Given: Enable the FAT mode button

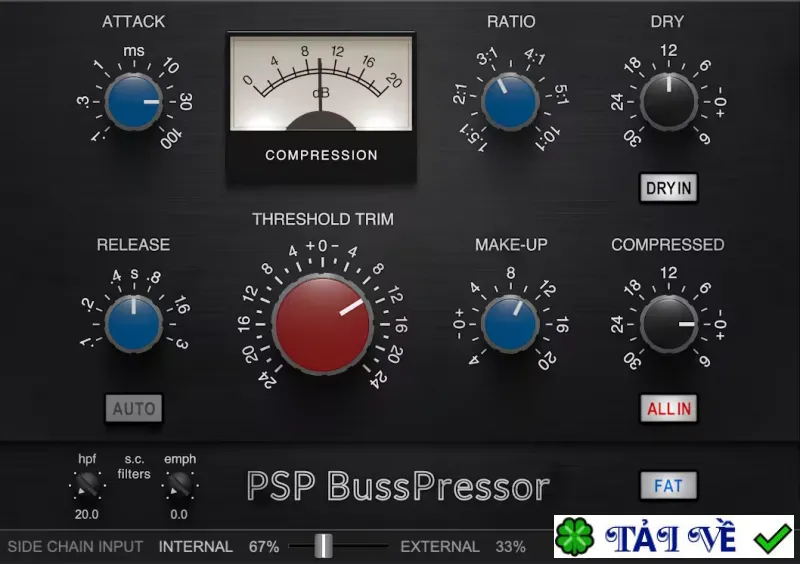Looking at the screenshot, I should pyautogui.click(x=668, y=486).
